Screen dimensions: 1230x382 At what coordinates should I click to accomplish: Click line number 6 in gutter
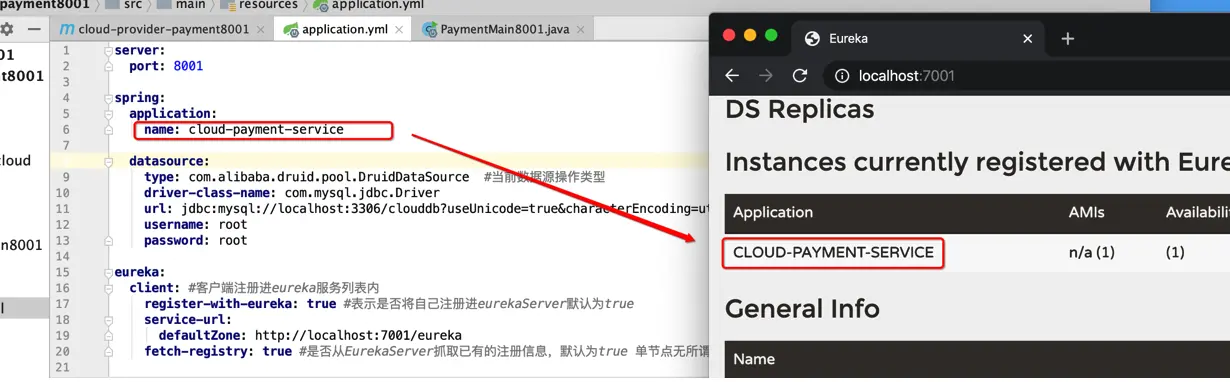click(66, 130)
